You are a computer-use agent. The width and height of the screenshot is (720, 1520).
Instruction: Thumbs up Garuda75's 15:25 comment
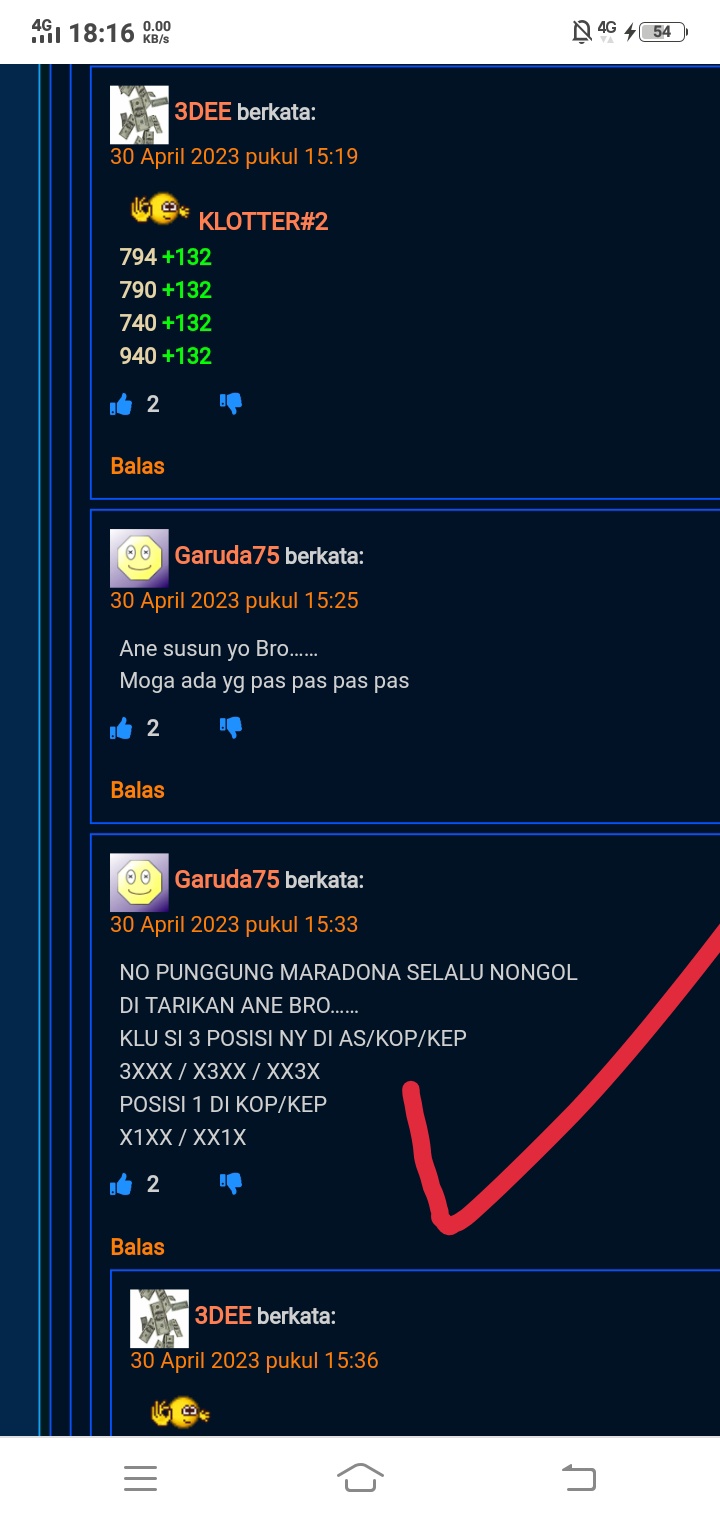pos(121,728)
